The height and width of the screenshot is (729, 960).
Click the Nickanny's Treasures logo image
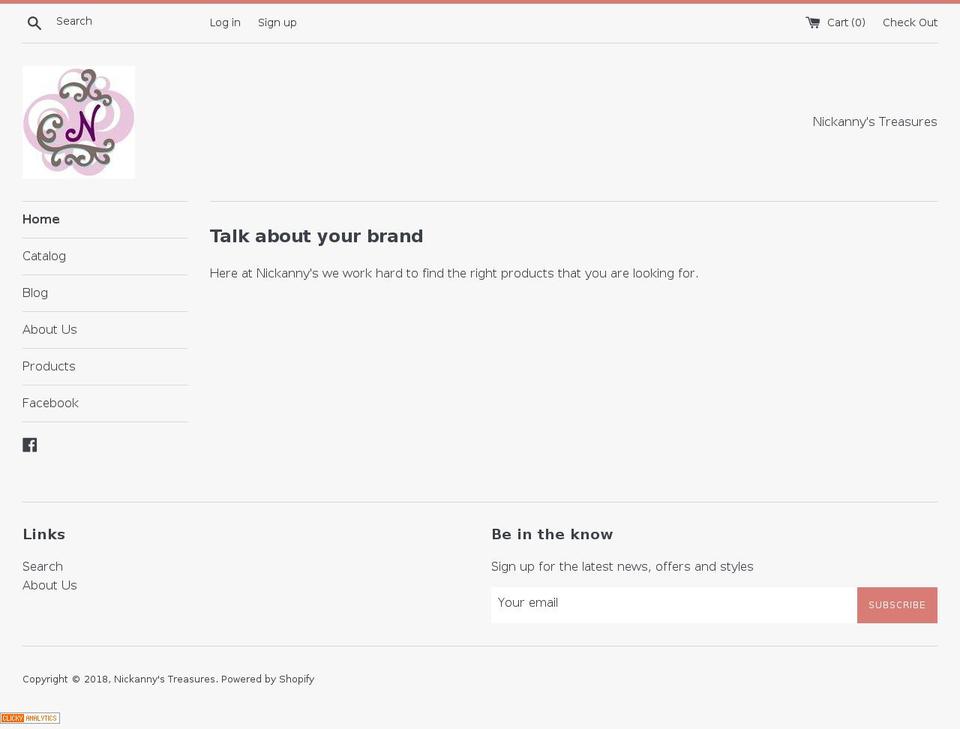78,122
